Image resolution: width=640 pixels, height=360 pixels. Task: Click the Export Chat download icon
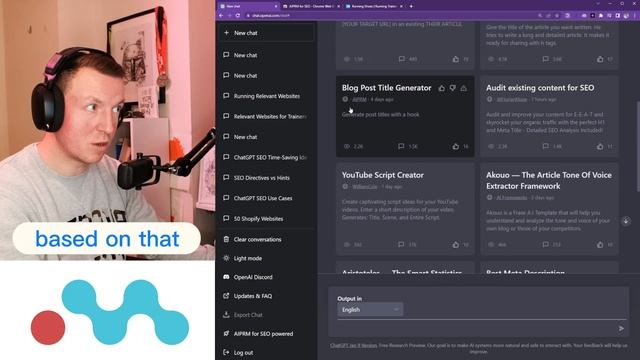tap(227, 315)
